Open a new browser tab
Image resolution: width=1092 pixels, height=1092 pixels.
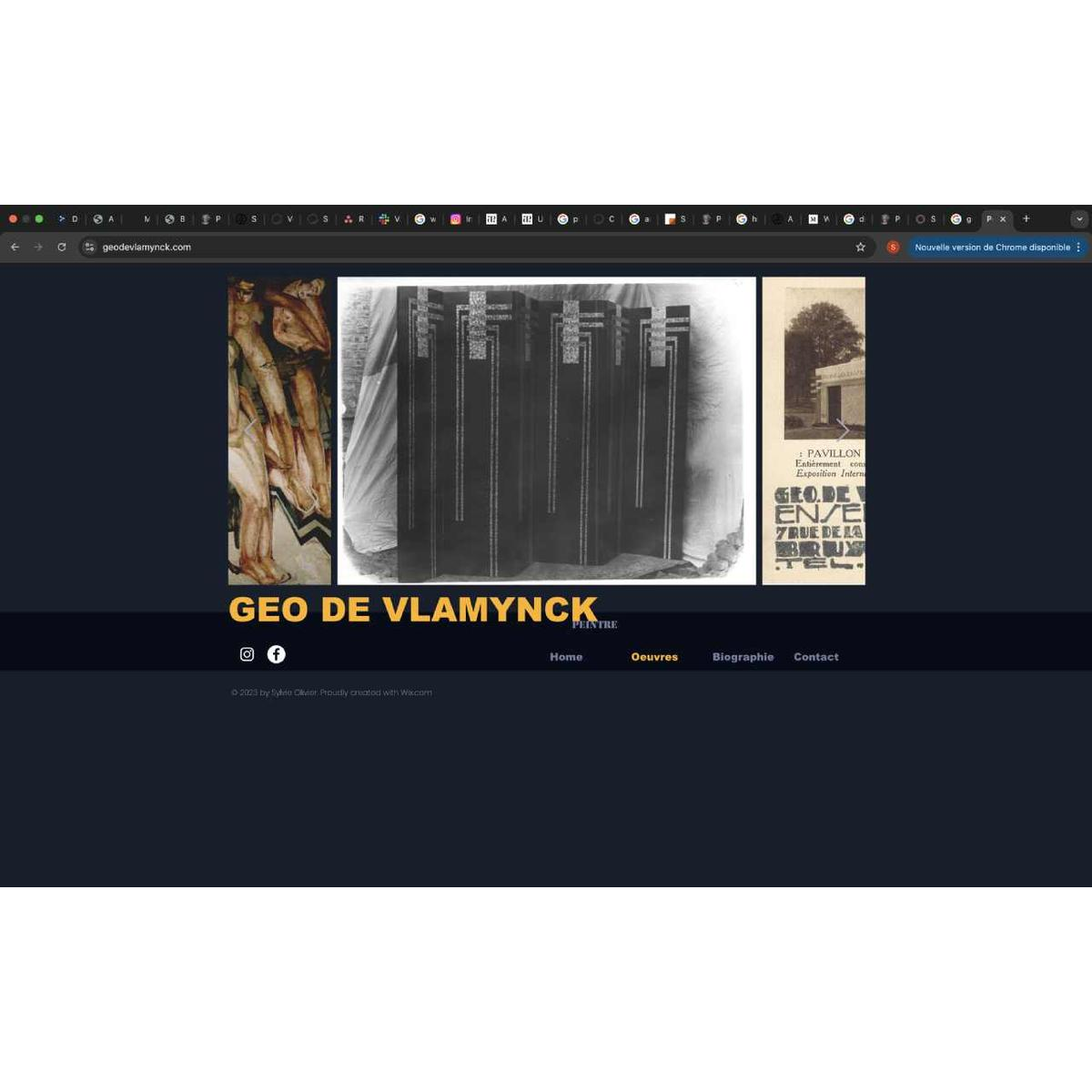tap(1026, 218)
